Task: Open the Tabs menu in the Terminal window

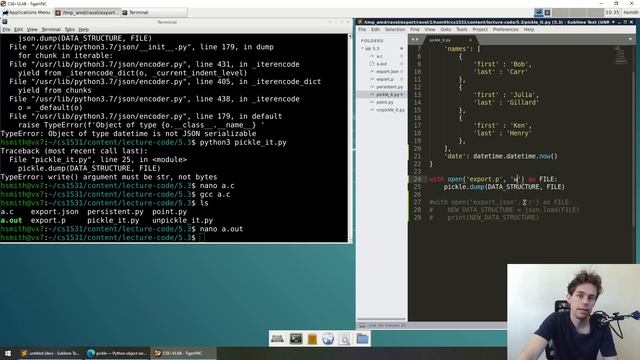Action: coord(70,29)
